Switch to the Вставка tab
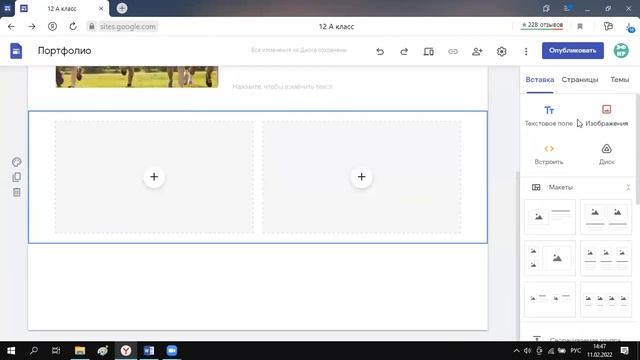 540,80
